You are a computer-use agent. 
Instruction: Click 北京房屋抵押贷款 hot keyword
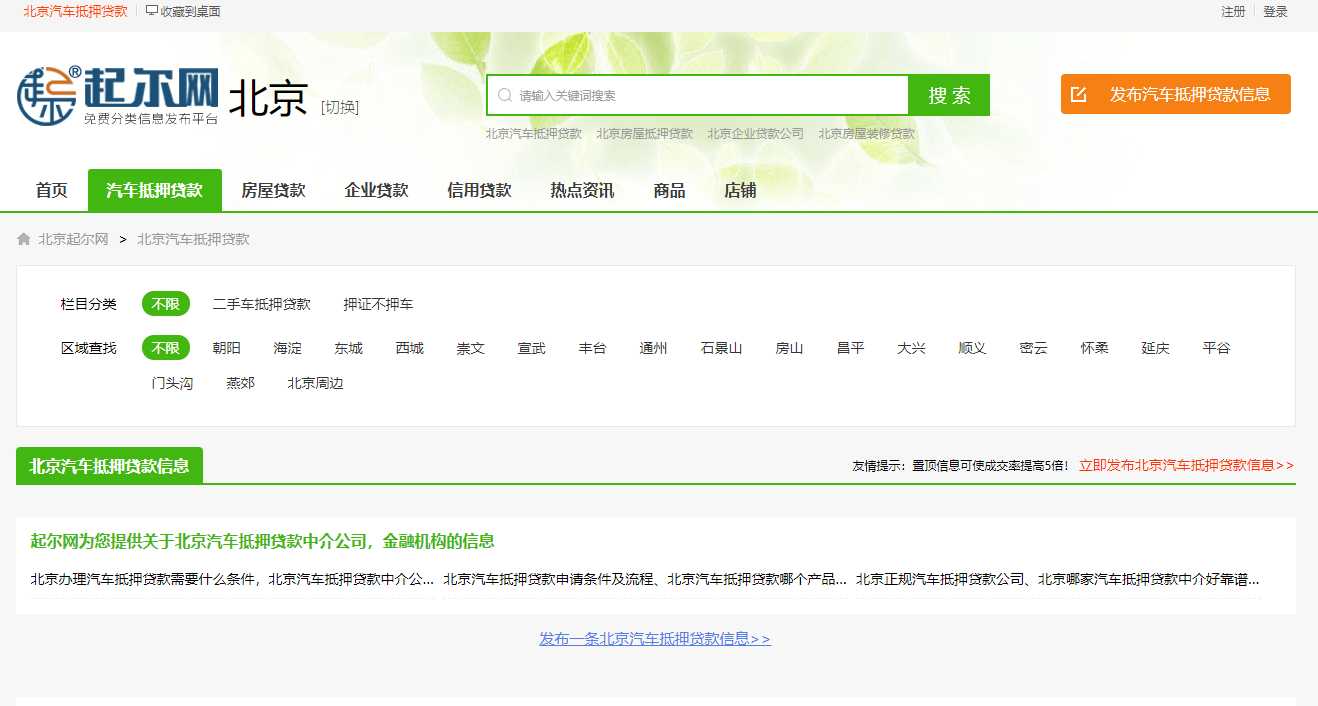pyautogui.click(x=645, y=133)
